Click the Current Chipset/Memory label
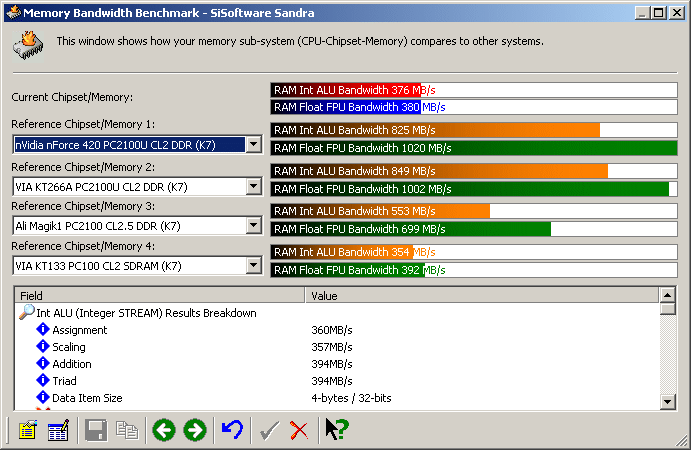Viewport: 691px width, 450px height. [72, 97]
